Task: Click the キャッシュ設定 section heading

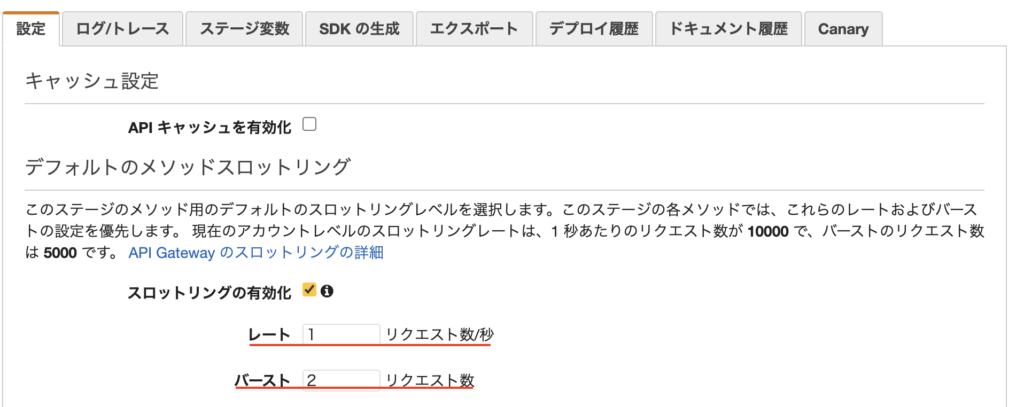Action: pos(92,82)
